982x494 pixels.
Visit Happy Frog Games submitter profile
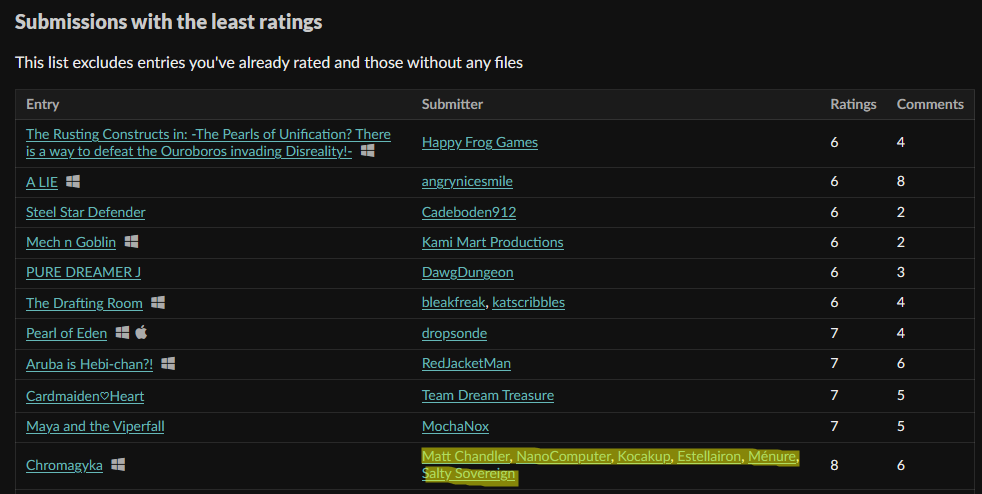[x=479, y=142]
